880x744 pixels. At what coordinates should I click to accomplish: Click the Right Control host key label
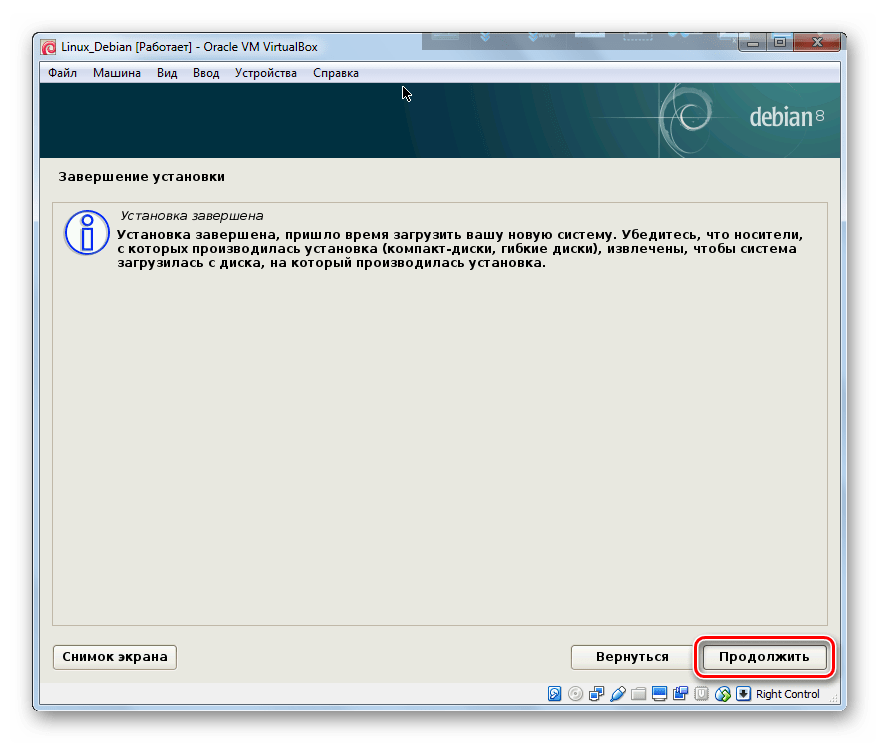787,694
